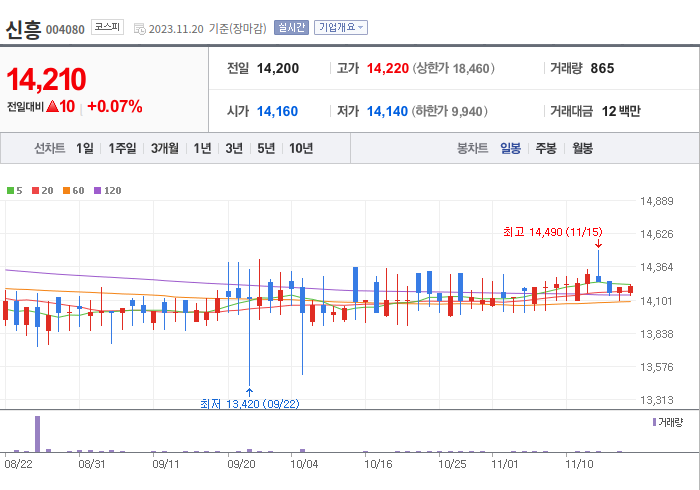Click the 09/20 date axis label
Screen dimensions: 700x490
click(x=241, y=464)
